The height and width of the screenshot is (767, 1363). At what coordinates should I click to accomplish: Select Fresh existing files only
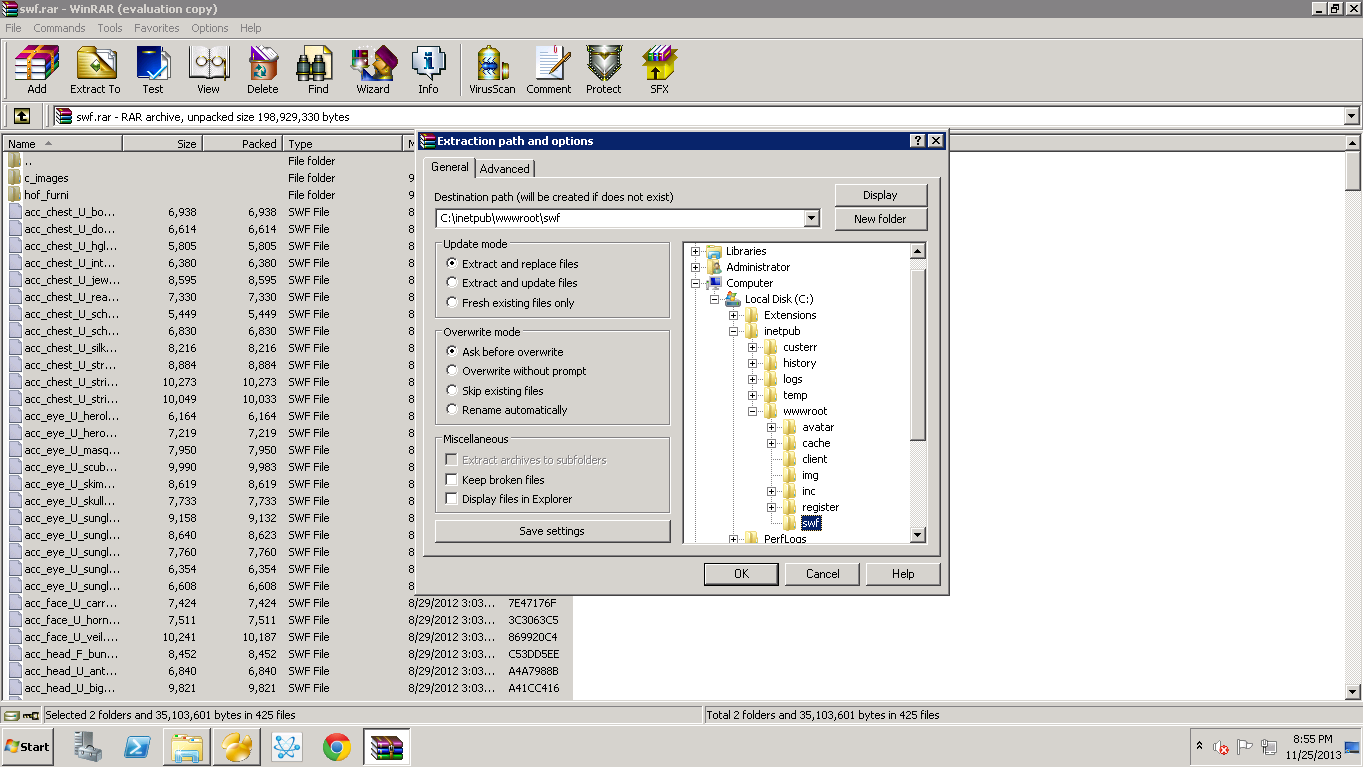tap(452, 303)
